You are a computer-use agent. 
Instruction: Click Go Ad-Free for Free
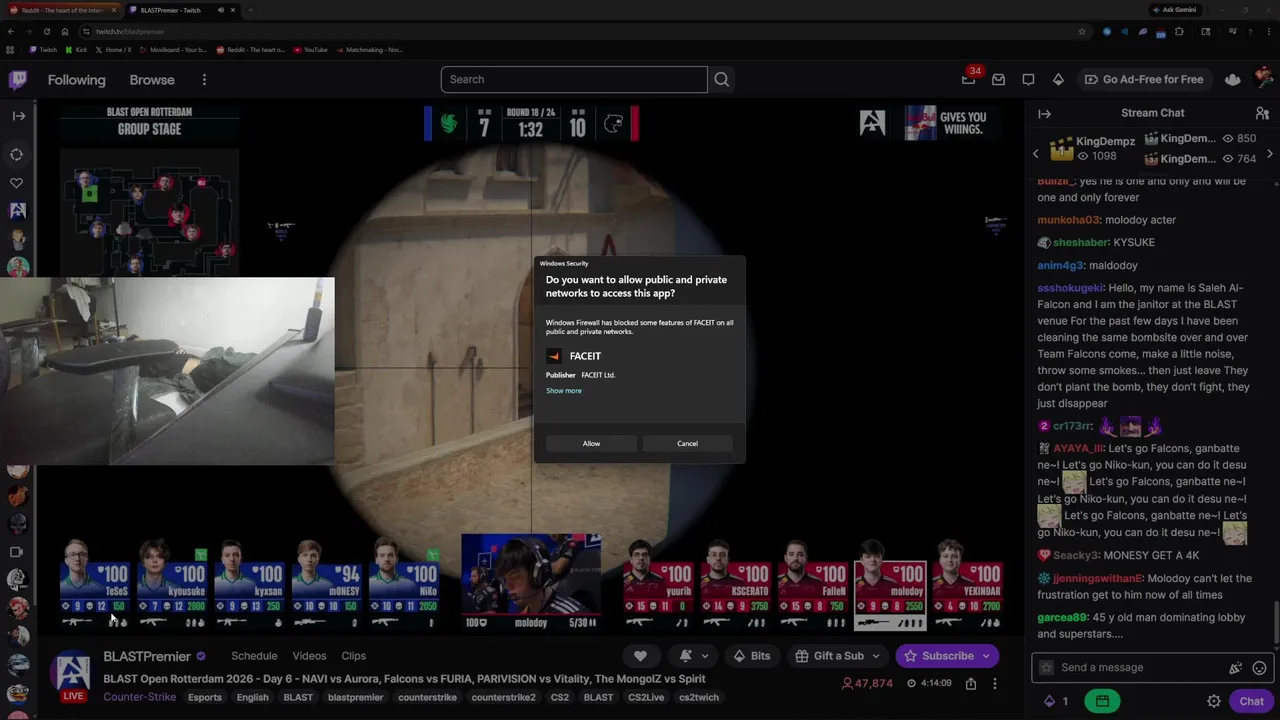[1144, 80]
